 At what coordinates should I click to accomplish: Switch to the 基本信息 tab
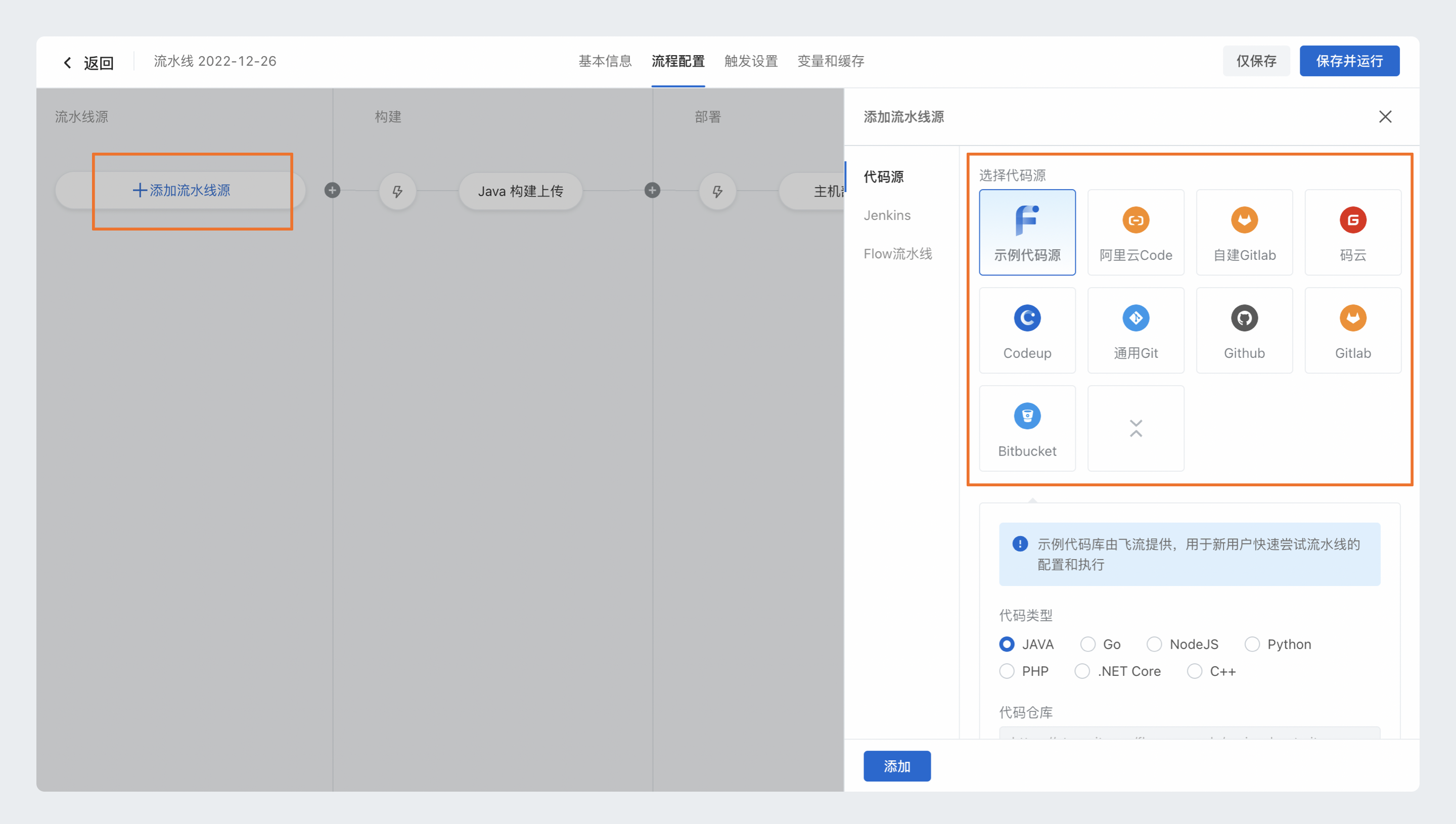[x=605, y=61]
